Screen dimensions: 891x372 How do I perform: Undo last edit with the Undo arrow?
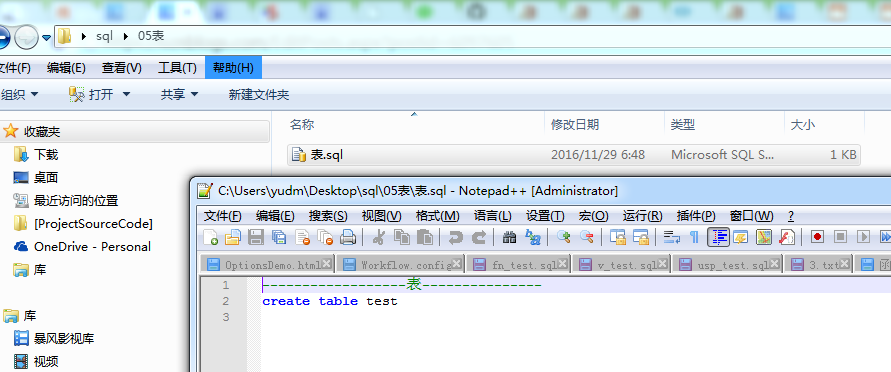click(x=455, y=237)
